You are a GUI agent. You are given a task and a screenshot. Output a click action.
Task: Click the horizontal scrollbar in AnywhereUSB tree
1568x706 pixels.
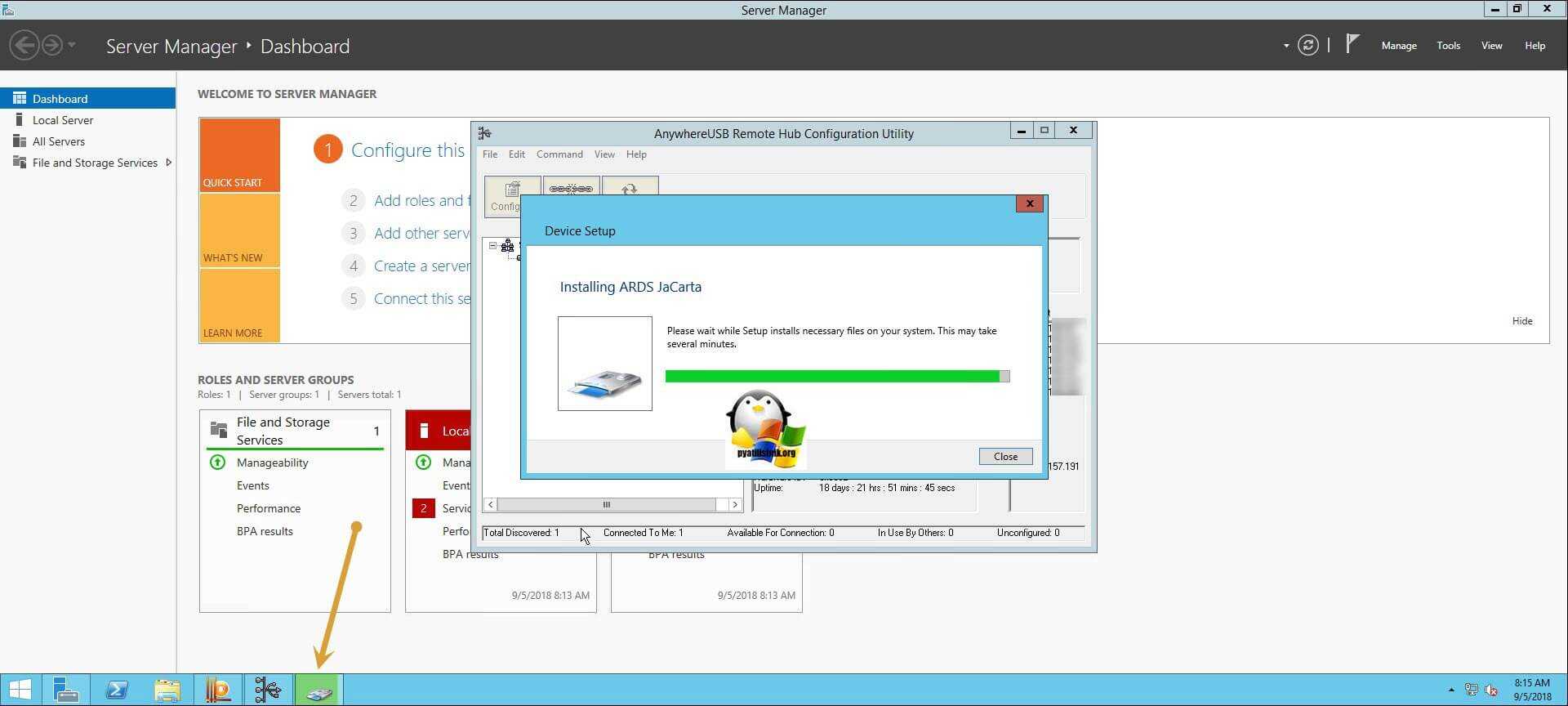pos(607,505)
